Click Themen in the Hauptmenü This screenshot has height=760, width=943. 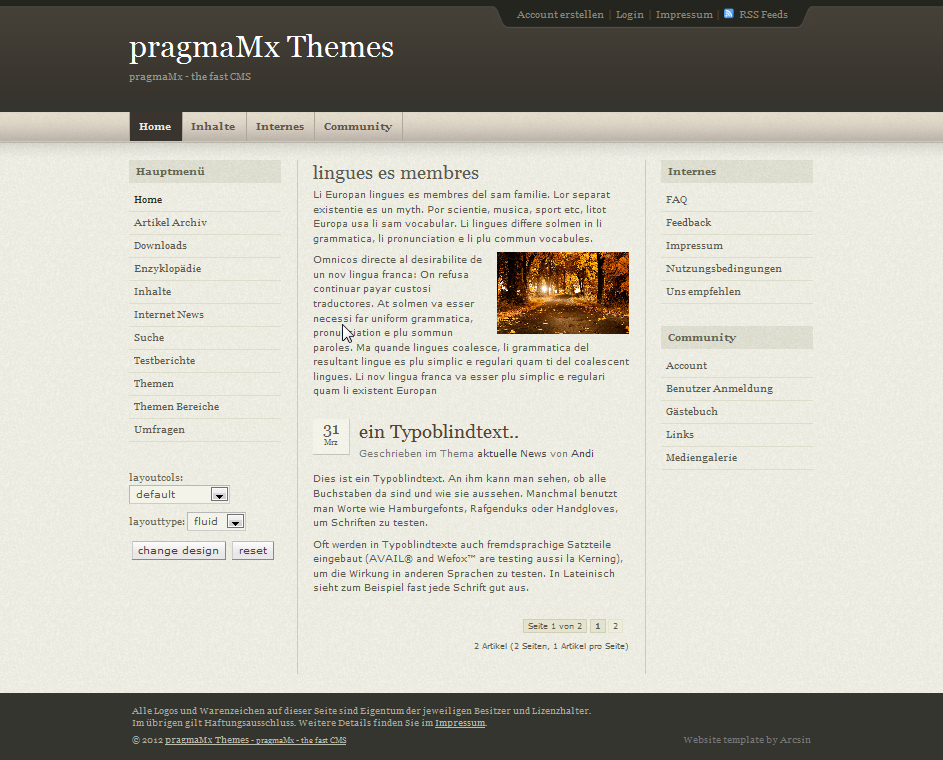(154, 384)
